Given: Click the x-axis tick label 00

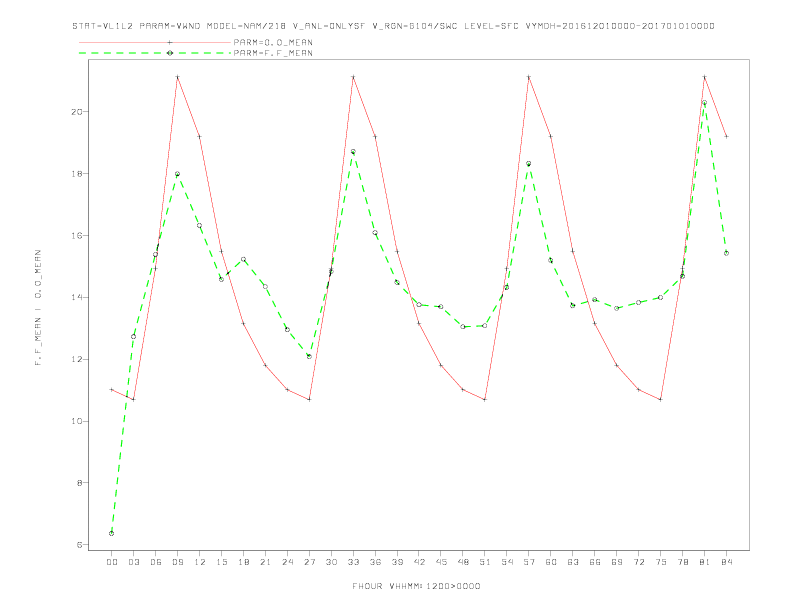Looking at the screenshot, I should (x=112, y=562).
